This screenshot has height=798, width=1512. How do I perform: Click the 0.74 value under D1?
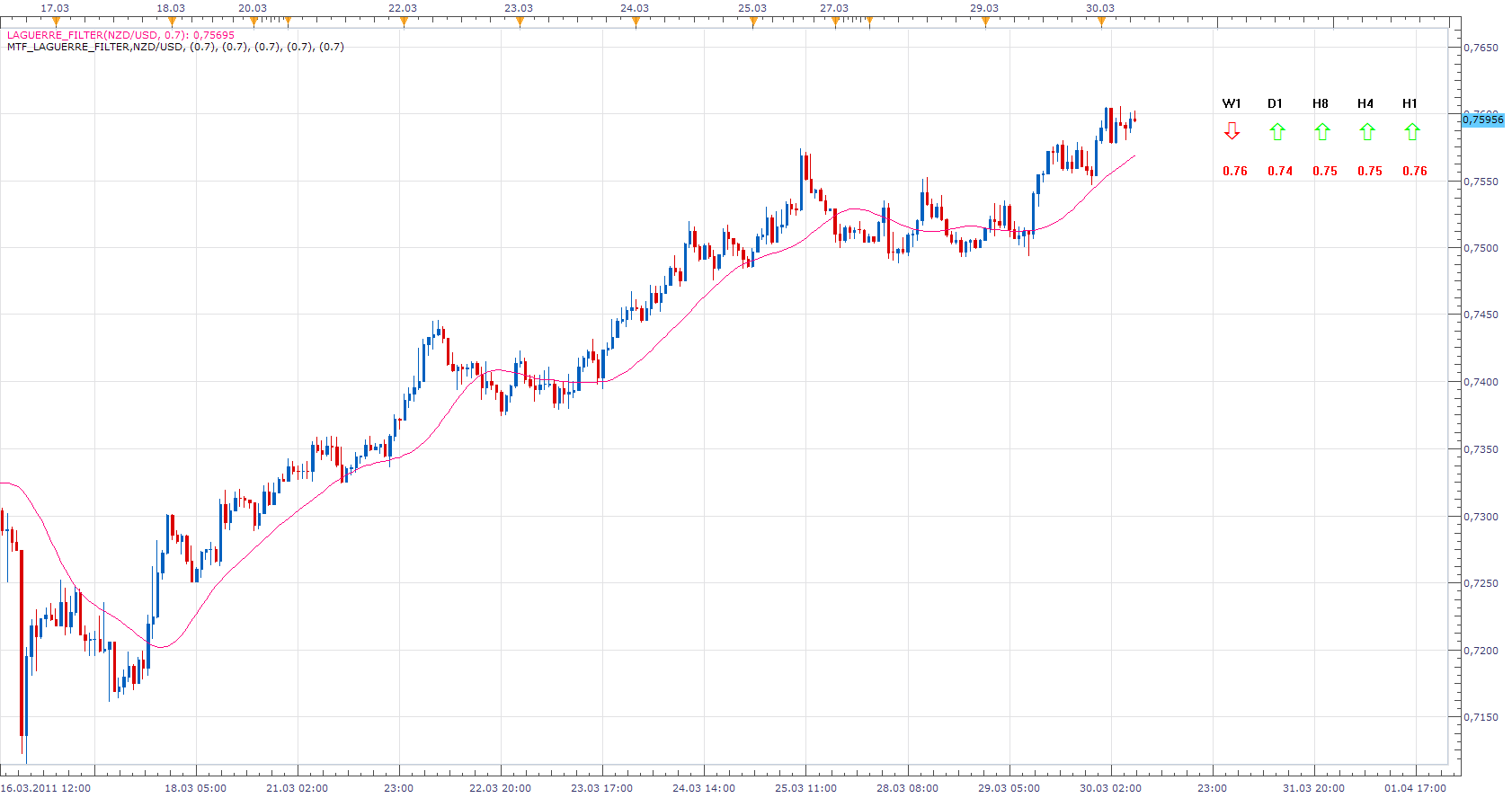[1280, 171]
